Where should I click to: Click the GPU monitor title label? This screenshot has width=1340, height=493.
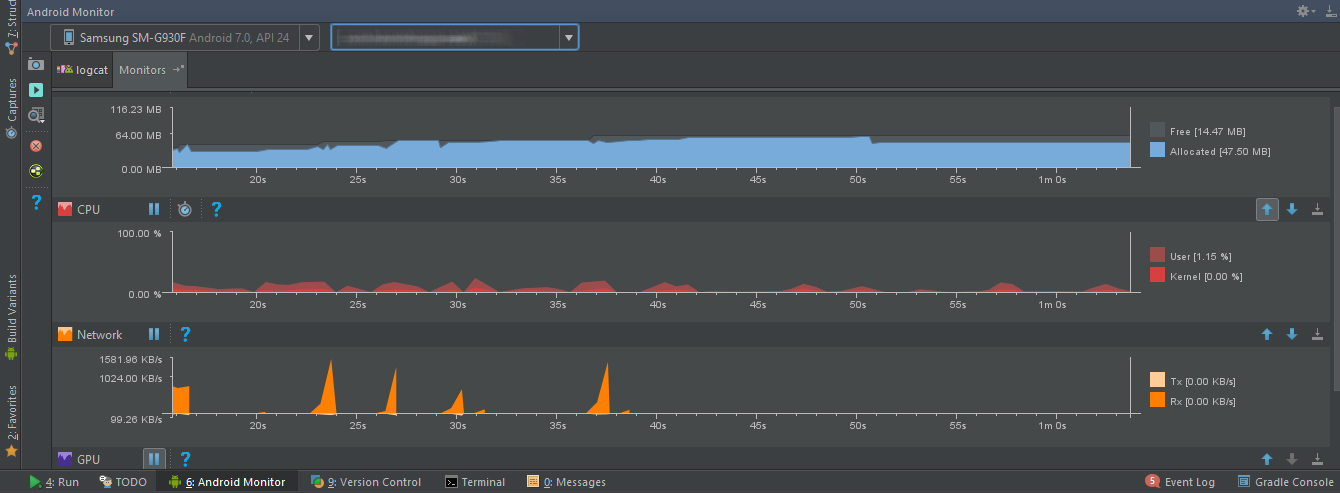coord(88,460)
